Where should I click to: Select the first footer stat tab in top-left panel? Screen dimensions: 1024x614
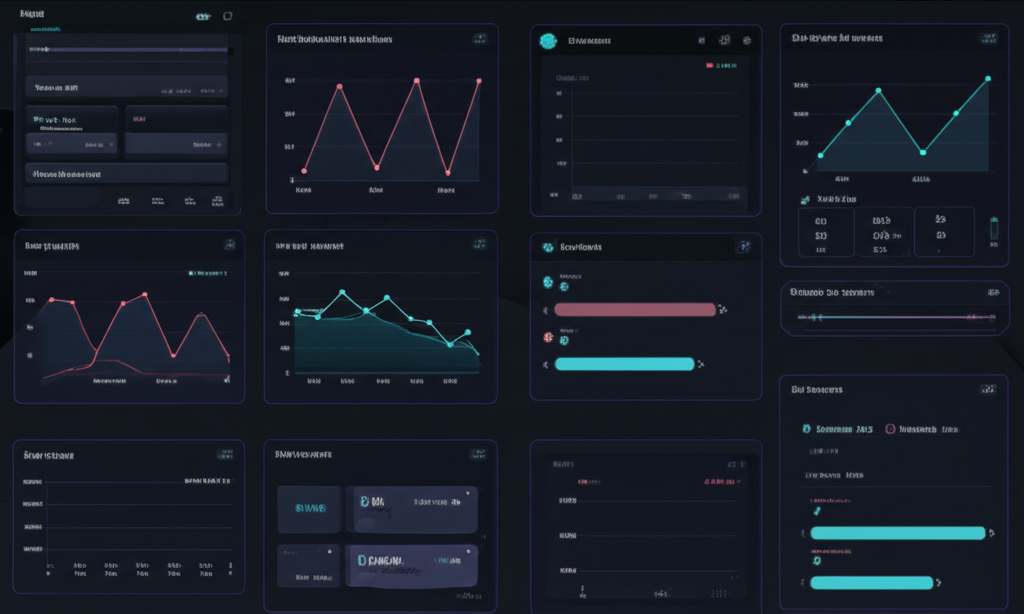124,200
